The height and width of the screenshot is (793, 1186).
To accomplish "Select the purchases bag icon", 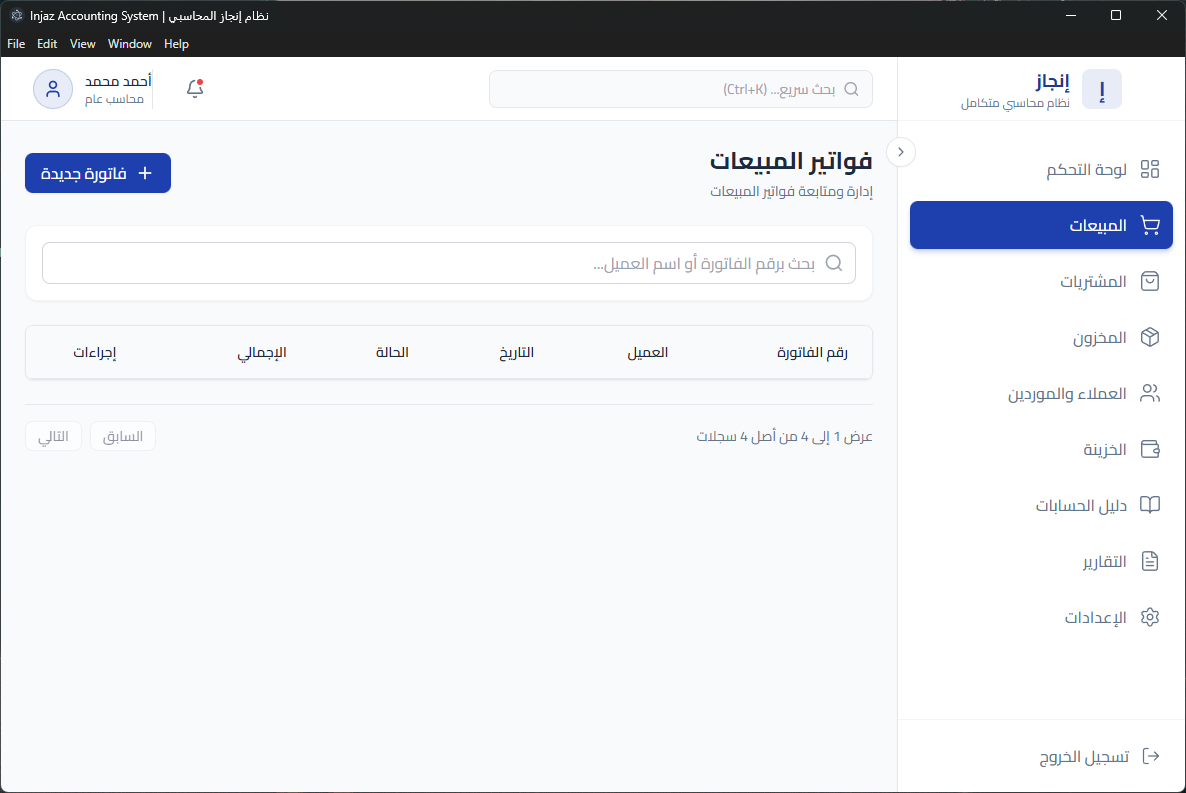I will click(1150, 281).
